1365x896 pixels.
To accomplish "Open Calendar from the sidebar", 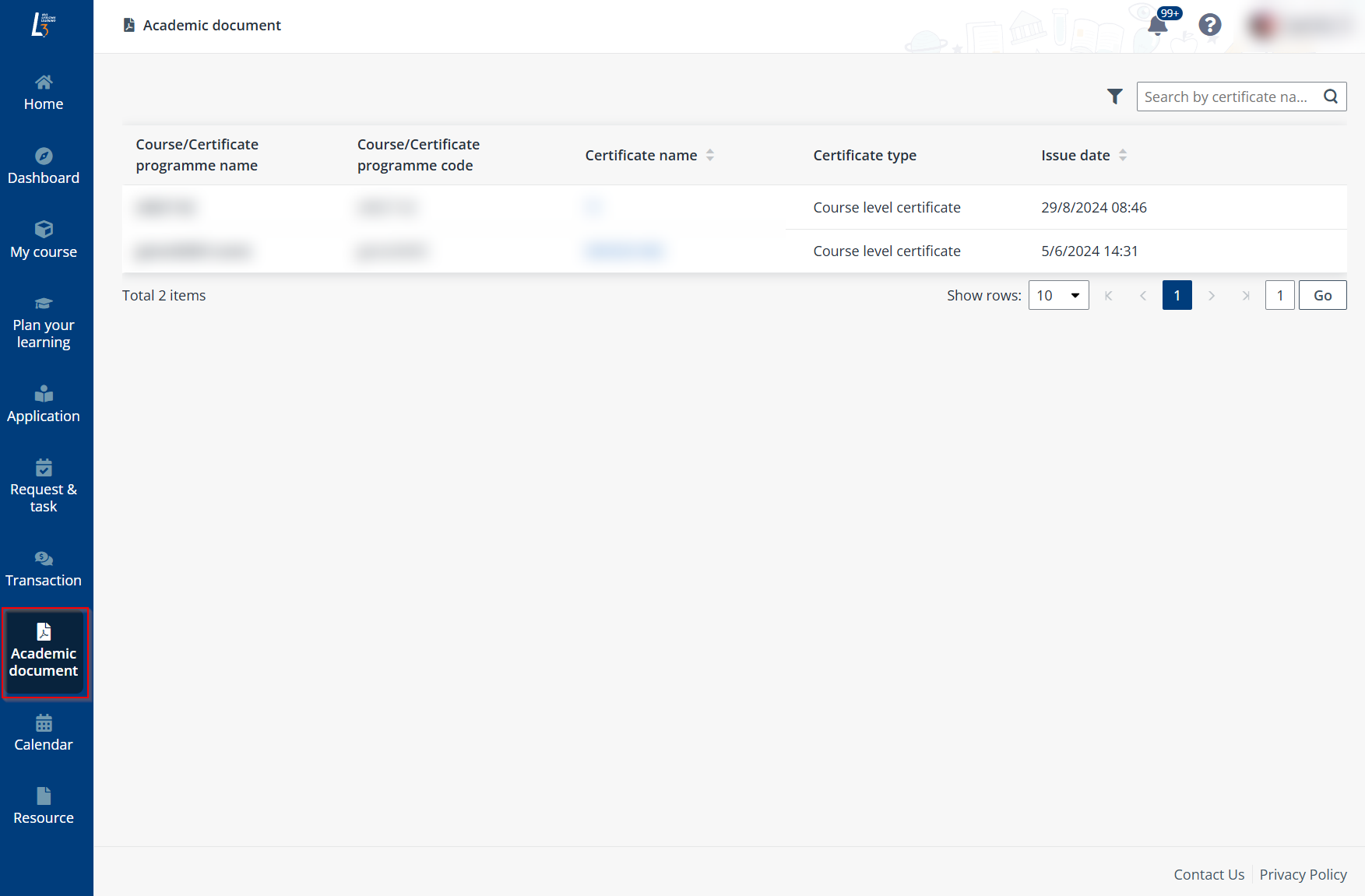I will (x=44, y=733).
